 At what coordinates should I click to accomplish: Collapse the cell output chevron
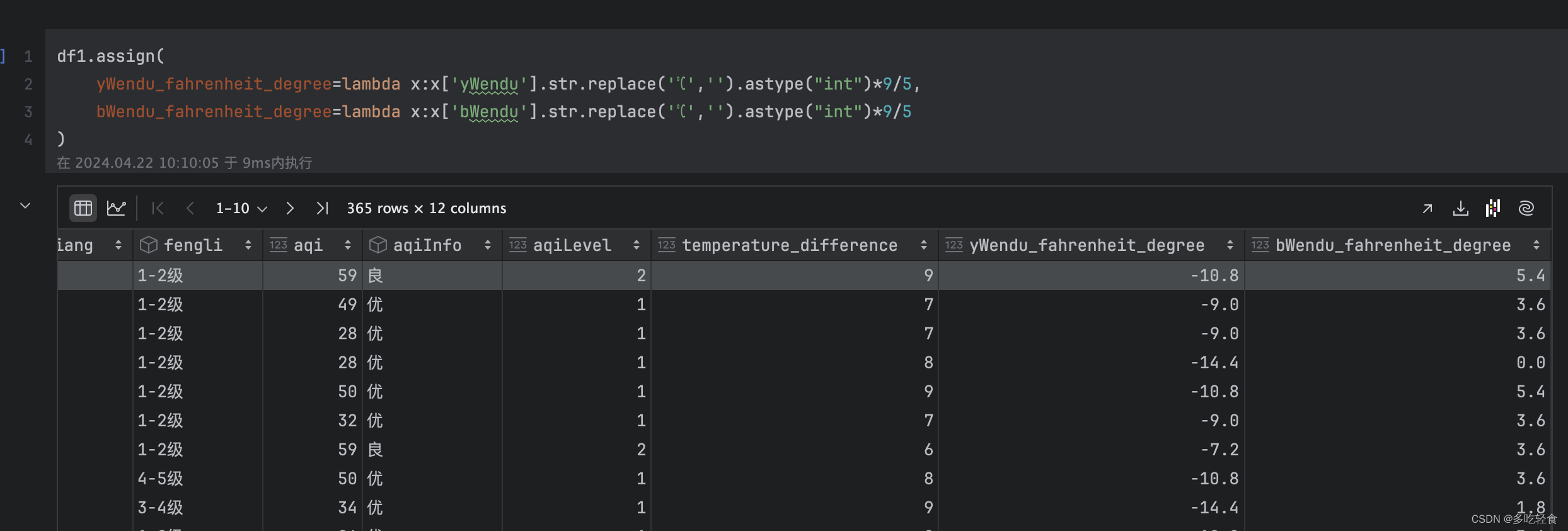coord(25,206)
